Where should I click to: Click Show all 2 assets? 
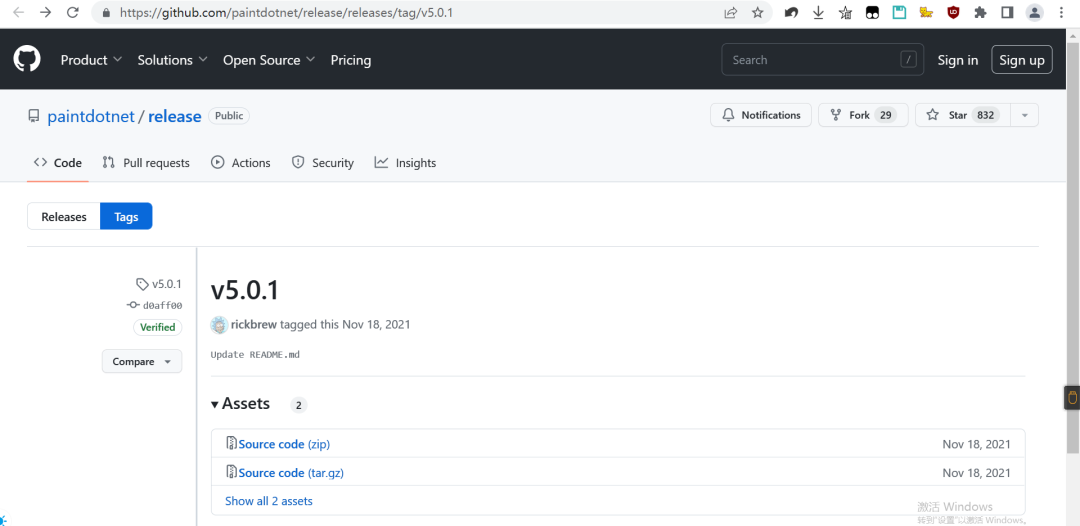(x=269, y=501)
